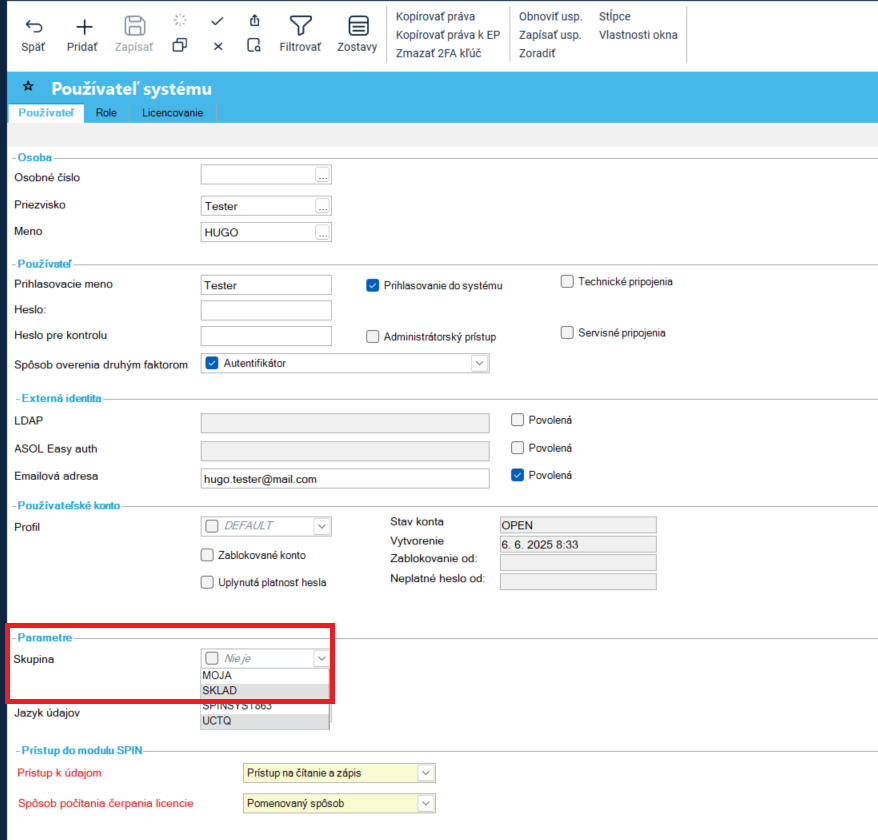Image resolution: width=878 pixels, height=840 pixels.
Task: Select MOJA in Skupina list
Action: click(x=265, y=675)
